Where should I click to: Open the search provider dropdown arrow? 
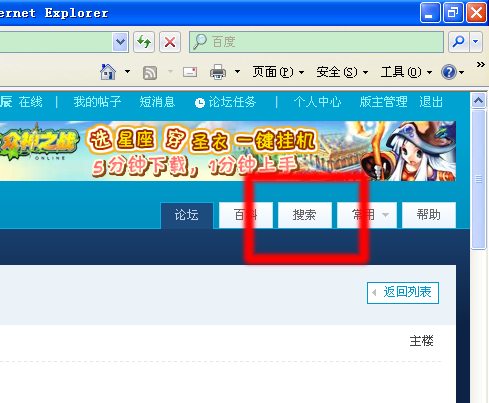[476, 42]
